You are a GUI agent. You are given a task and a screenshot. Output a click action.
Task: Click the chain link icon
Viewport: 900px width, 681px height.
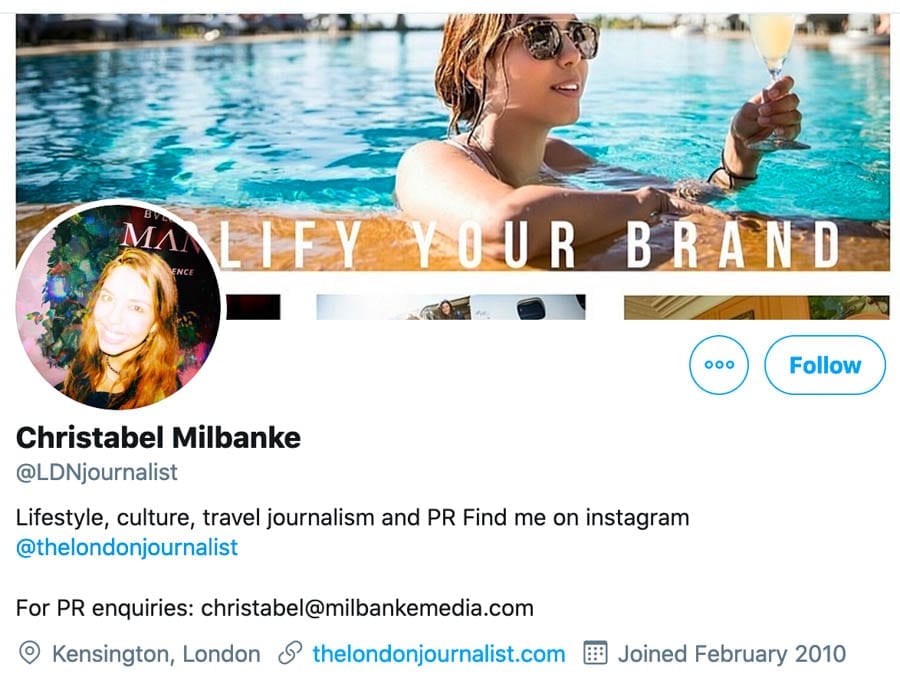(290, 654)
